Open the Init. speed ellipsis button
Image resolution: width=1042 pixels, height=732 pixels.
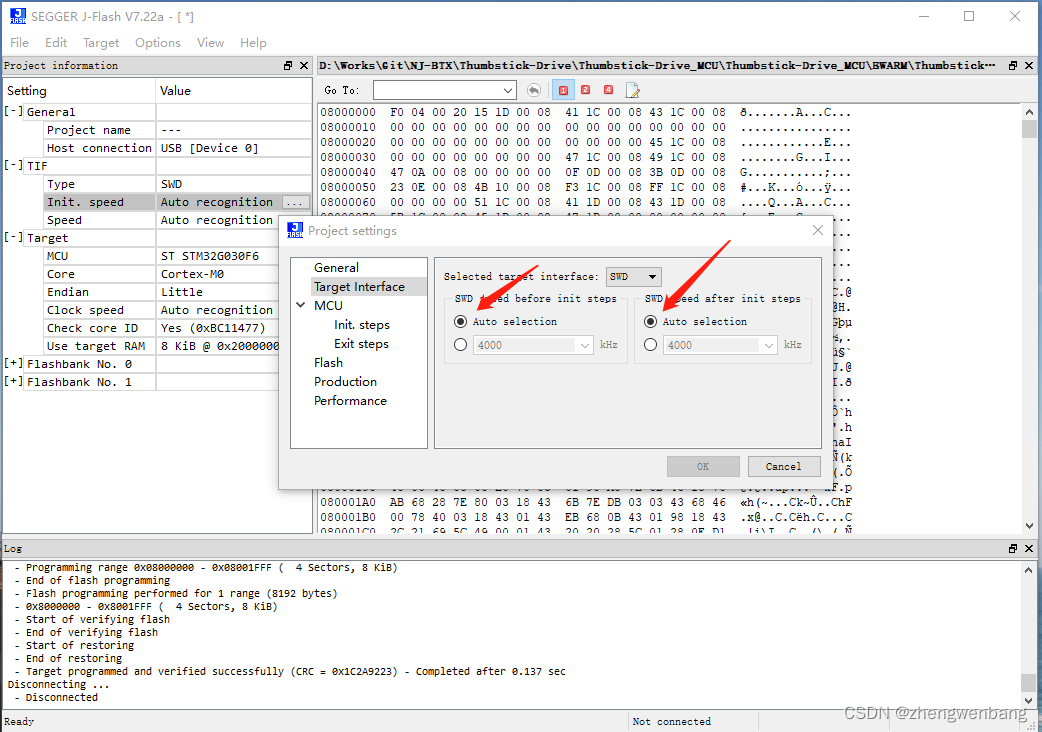[x=295, y=202]
